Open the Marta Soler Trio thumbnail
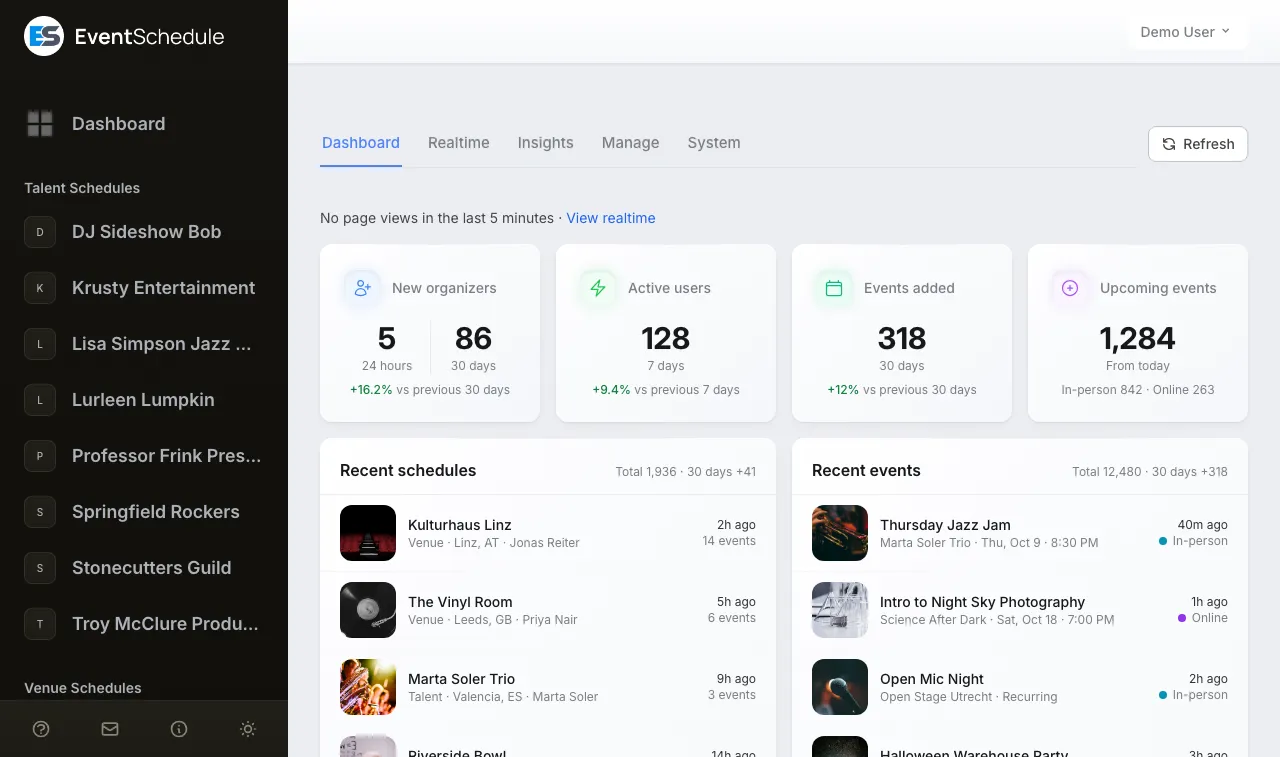Image resolution: width=1280 pixels, height=757 pixels. click(368, 687)
